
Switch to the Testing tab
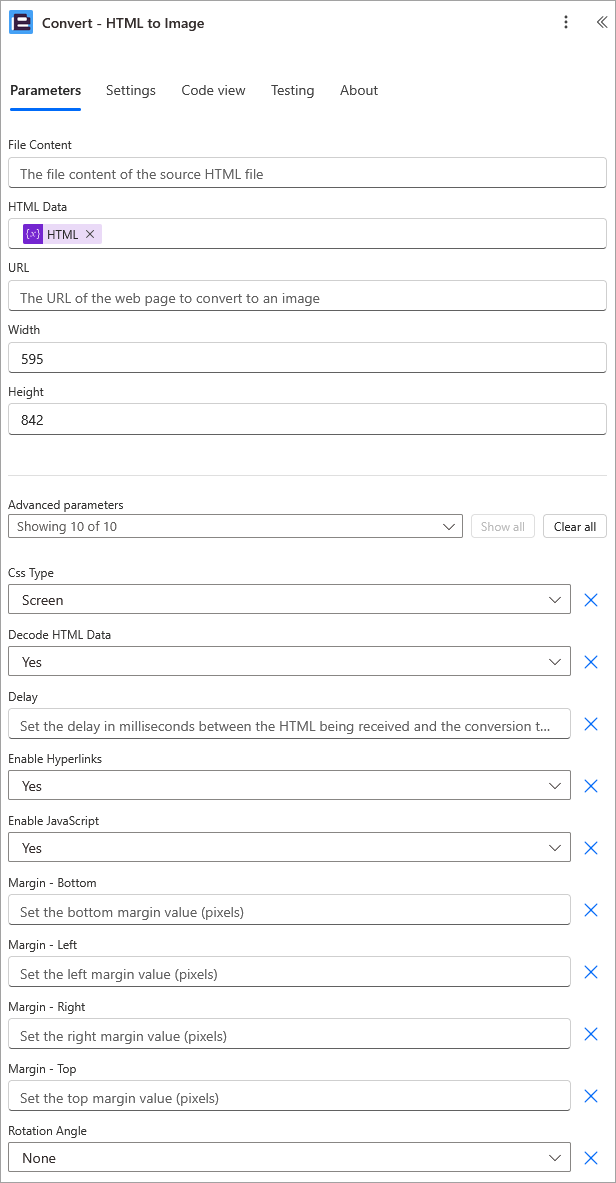point(293,91)
